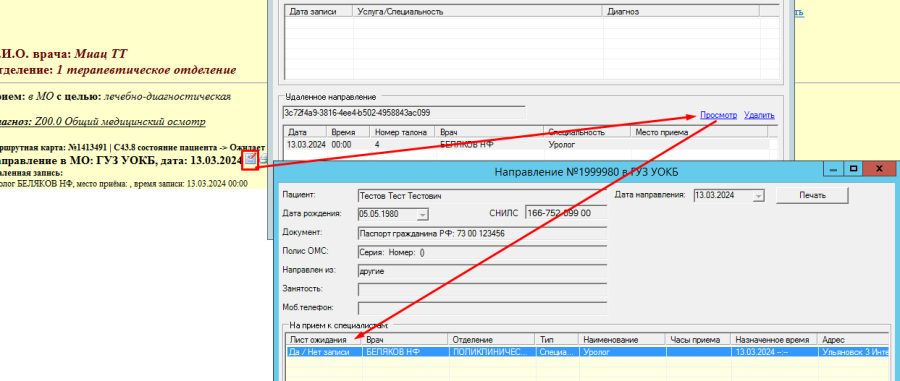Select the 13.03.2024 --:-- assigned time cell
The width and height of the screenshot is (900, 381).
pos(775,352)
